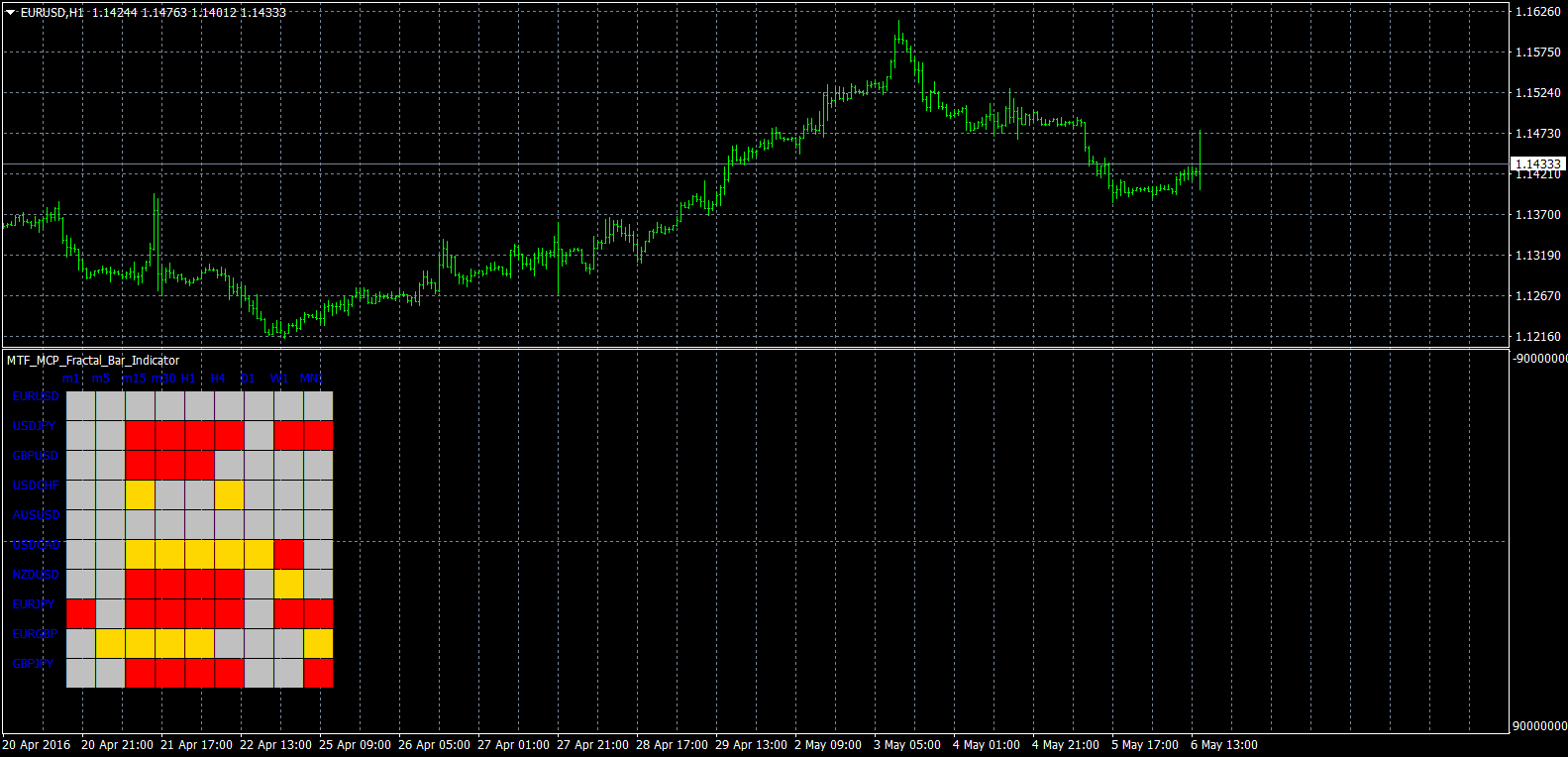Click the 1.15240 price scale label

point(1538,93)
